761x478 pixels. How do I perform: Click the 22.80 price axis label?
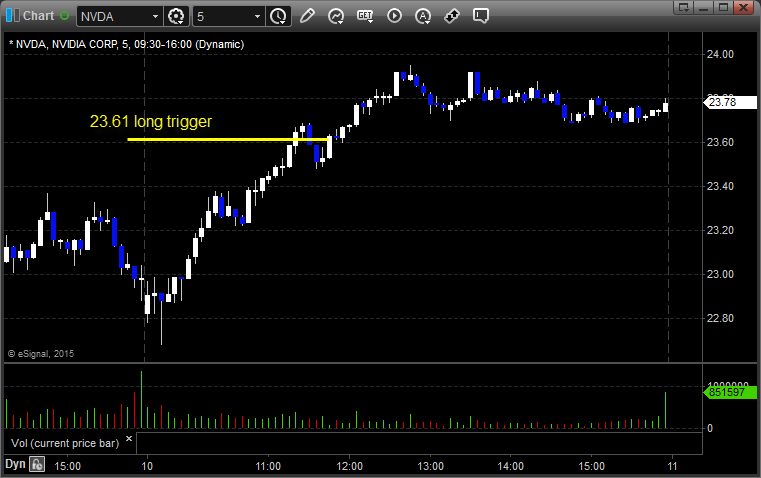click(720, 318)
